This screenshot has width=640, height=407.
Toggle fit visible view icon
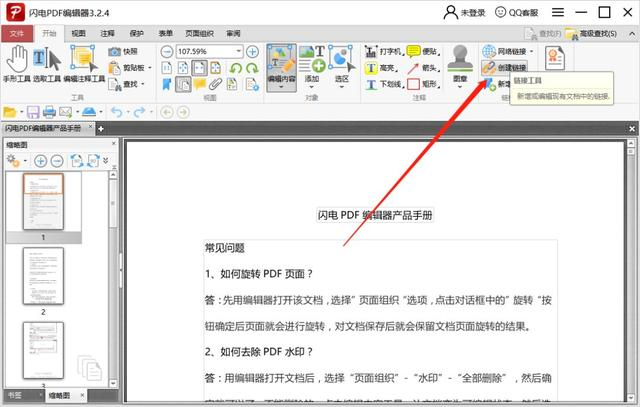[x=216, y=68]
